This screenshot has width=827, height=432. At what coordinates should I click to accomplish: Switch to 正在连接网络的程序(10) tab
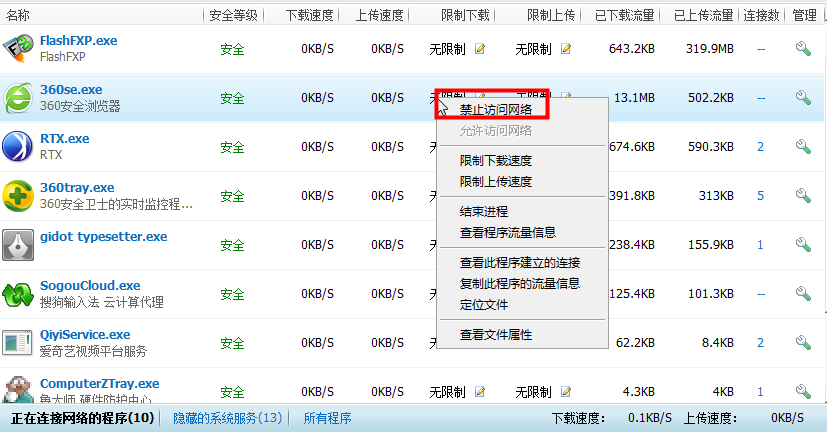[82, 418]
